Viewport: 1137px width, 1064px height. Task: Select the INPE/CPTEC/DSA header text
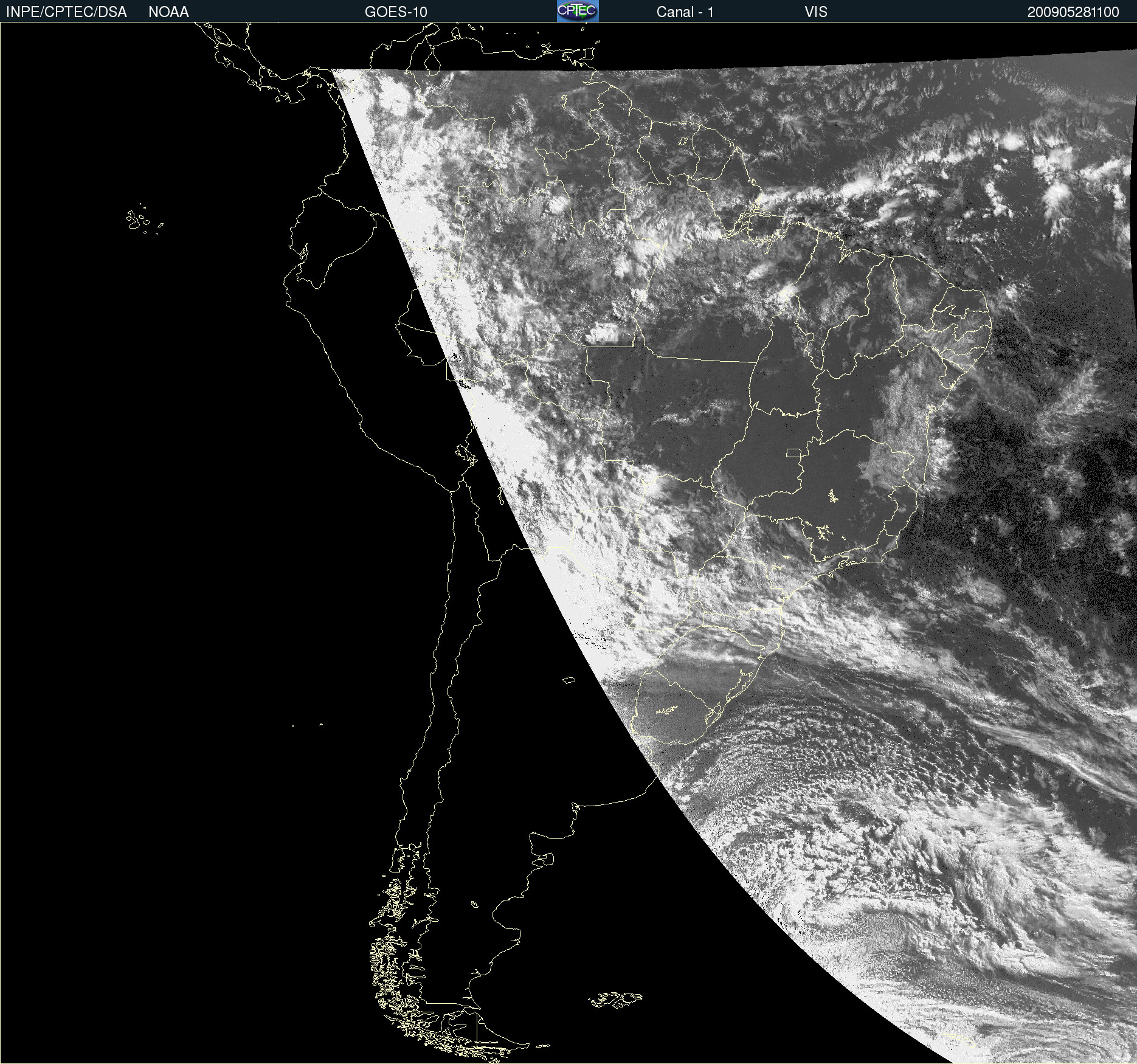[x=66, y=12]
